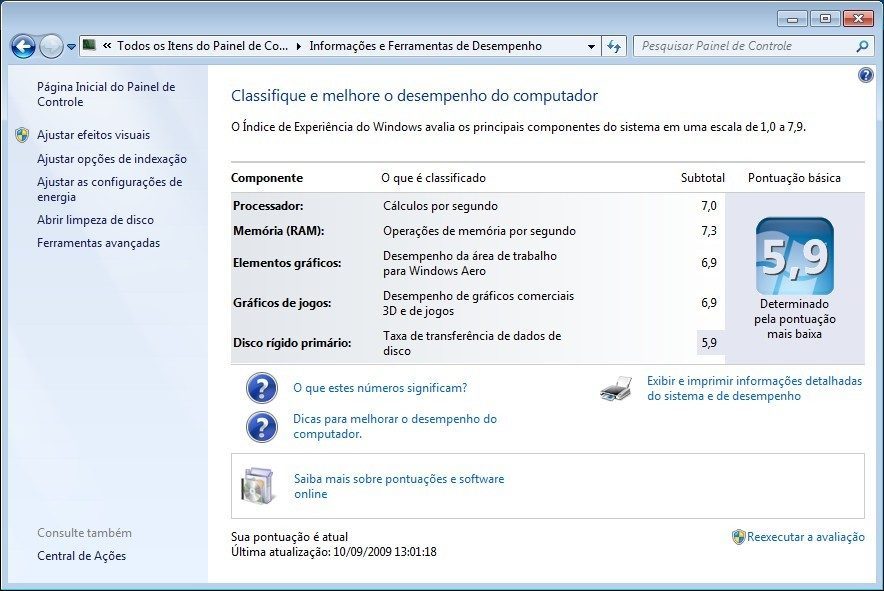This screenshot has height=591, width=884.
Task: Open the address bar history dropdown
Action: click(x=591, y=46)
